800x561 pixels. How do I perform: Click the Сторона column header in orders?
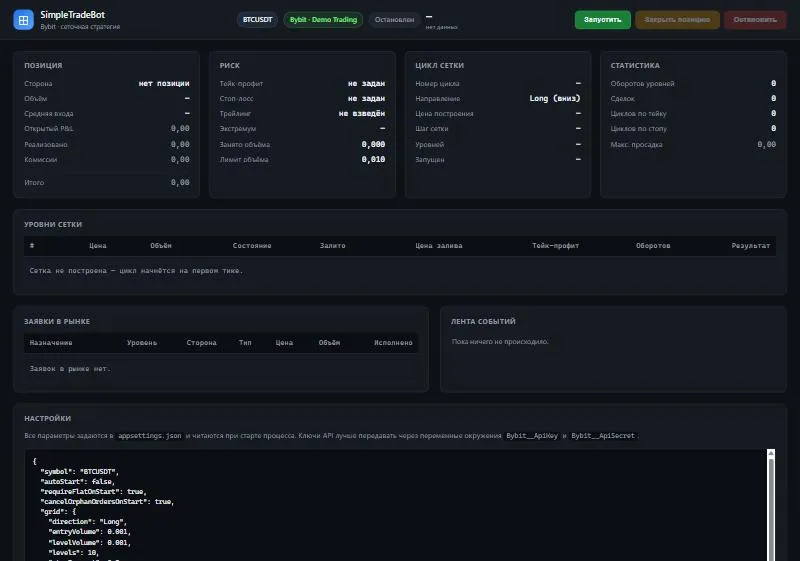(x=201, y=342)
